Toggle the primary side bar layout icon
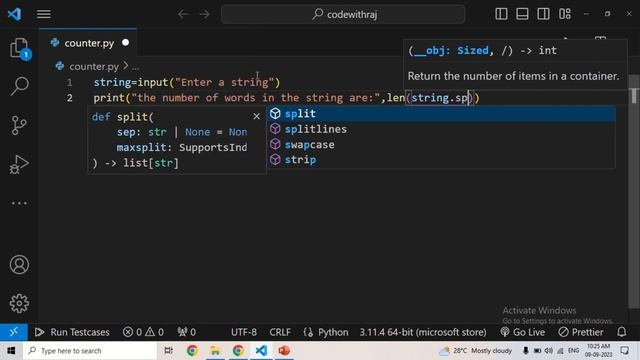 click(x=501, y=14)
